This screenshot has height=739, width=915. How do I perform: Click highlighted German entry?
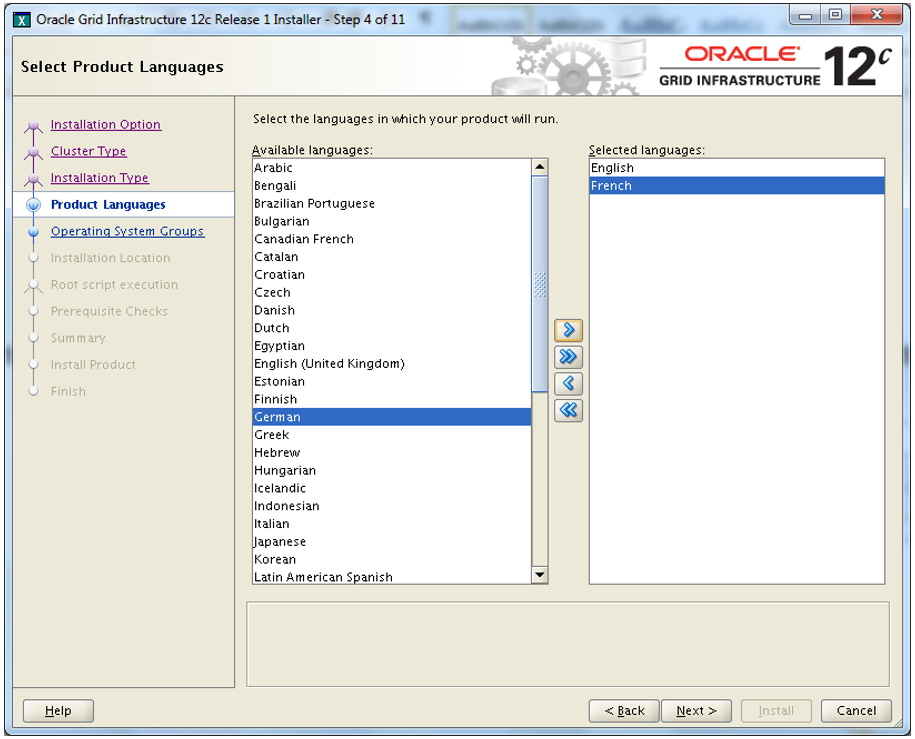click(x=392, y=417)
